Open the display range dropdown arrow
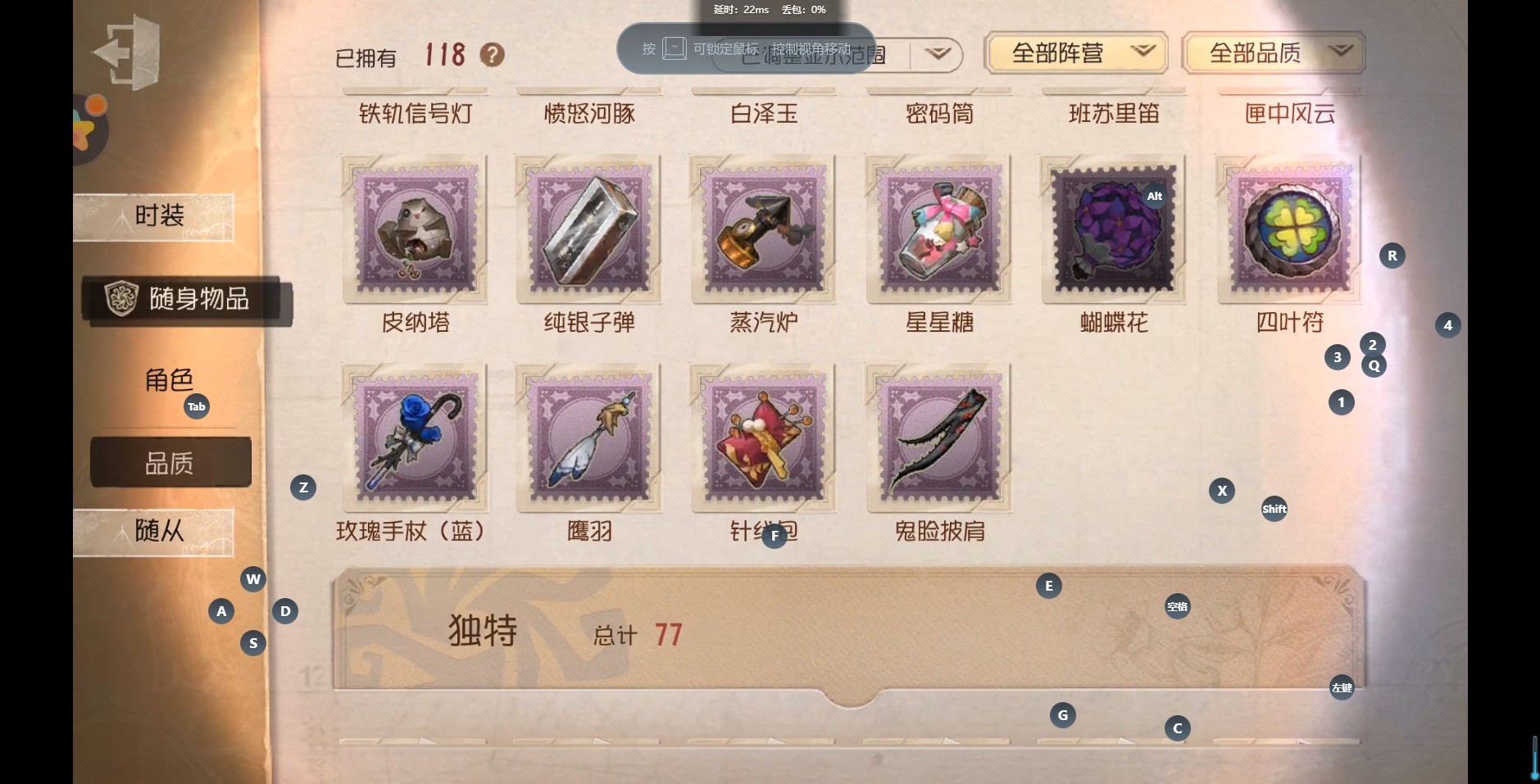The width and height of the screenshot is (1540, 784). pyautogui.click(x=938, y=54)
